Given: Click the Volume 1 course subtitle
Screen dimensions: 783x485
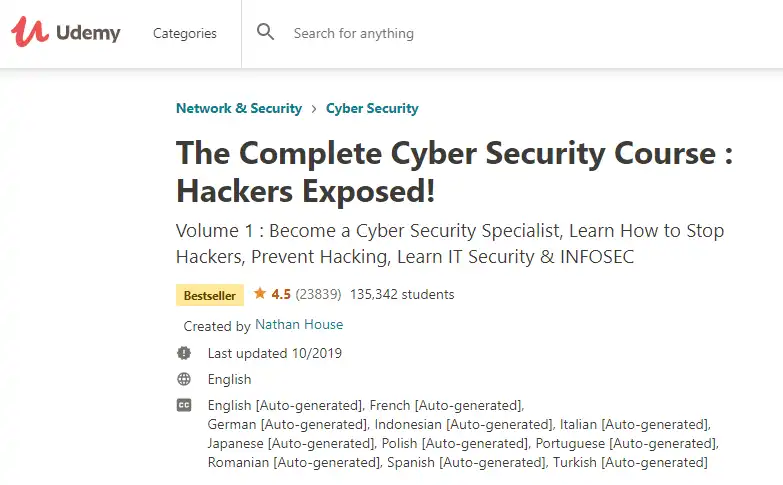Looking at the screenshot, I should coord(449,243).
